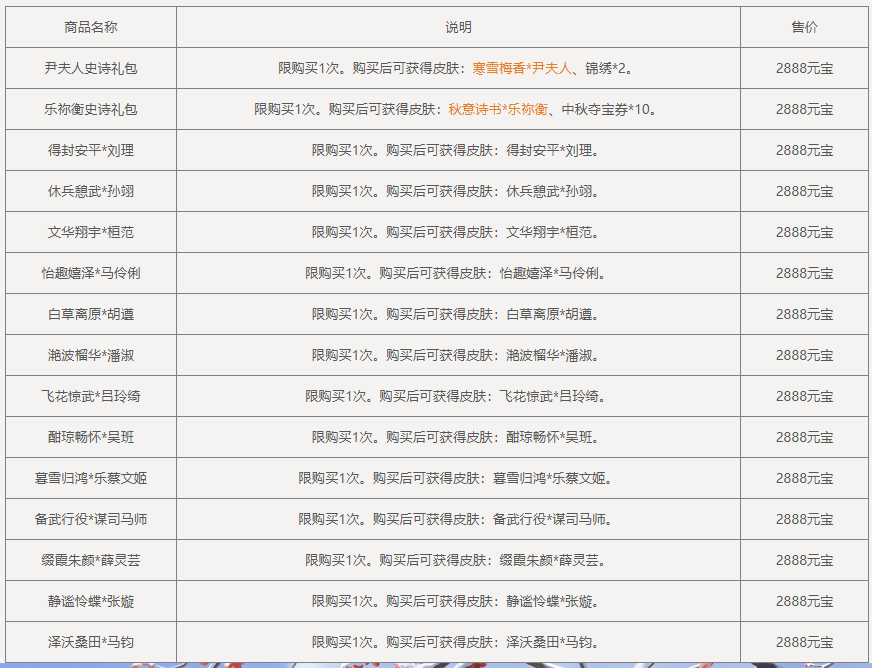Viewport: 872px width, 668px height.
Task: Select 白草离原*胡遵 in the product name column
Action: pyautogui.click(x=91, y=314)
